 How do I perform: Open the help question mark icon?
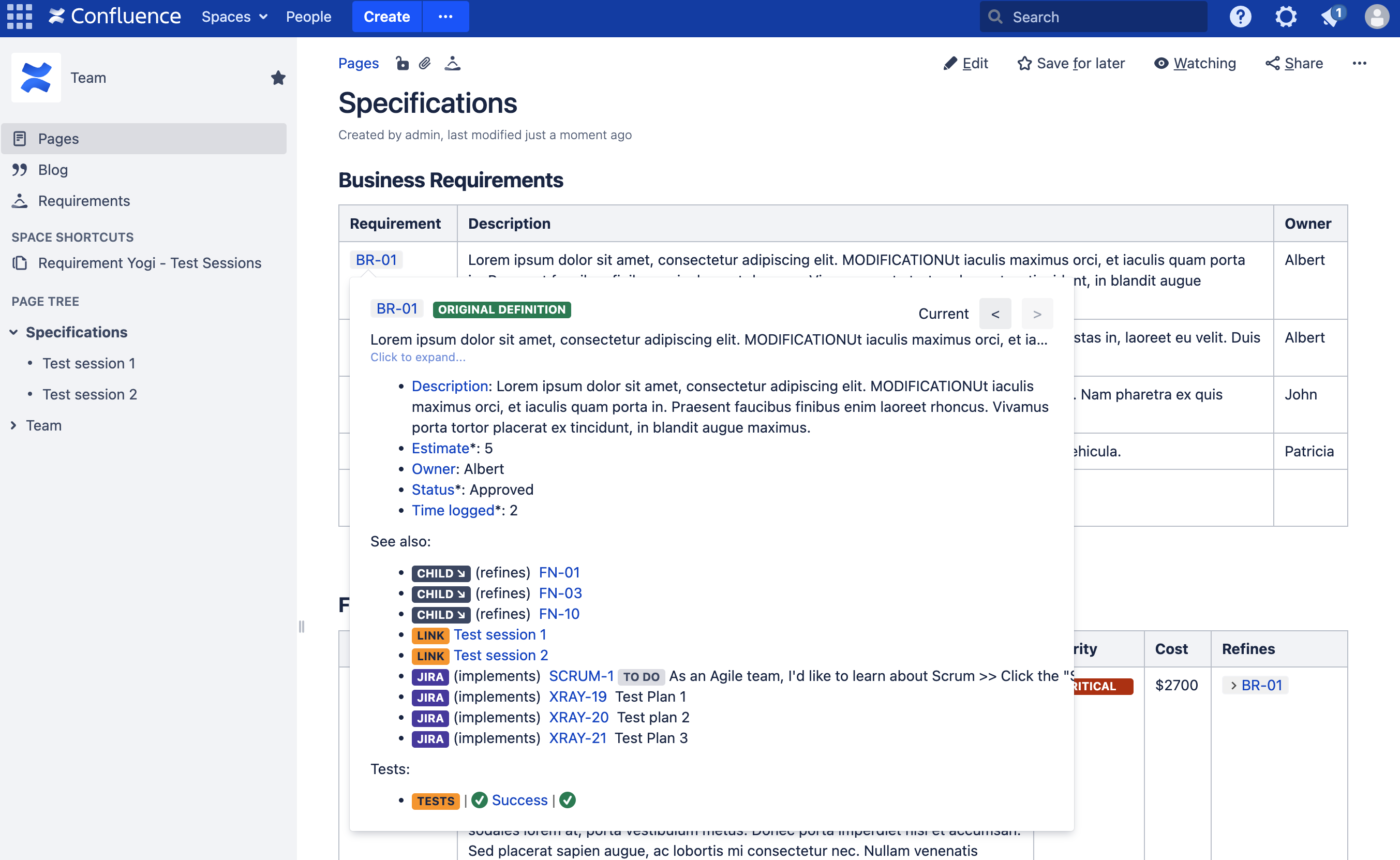(x=1240, y=17)
